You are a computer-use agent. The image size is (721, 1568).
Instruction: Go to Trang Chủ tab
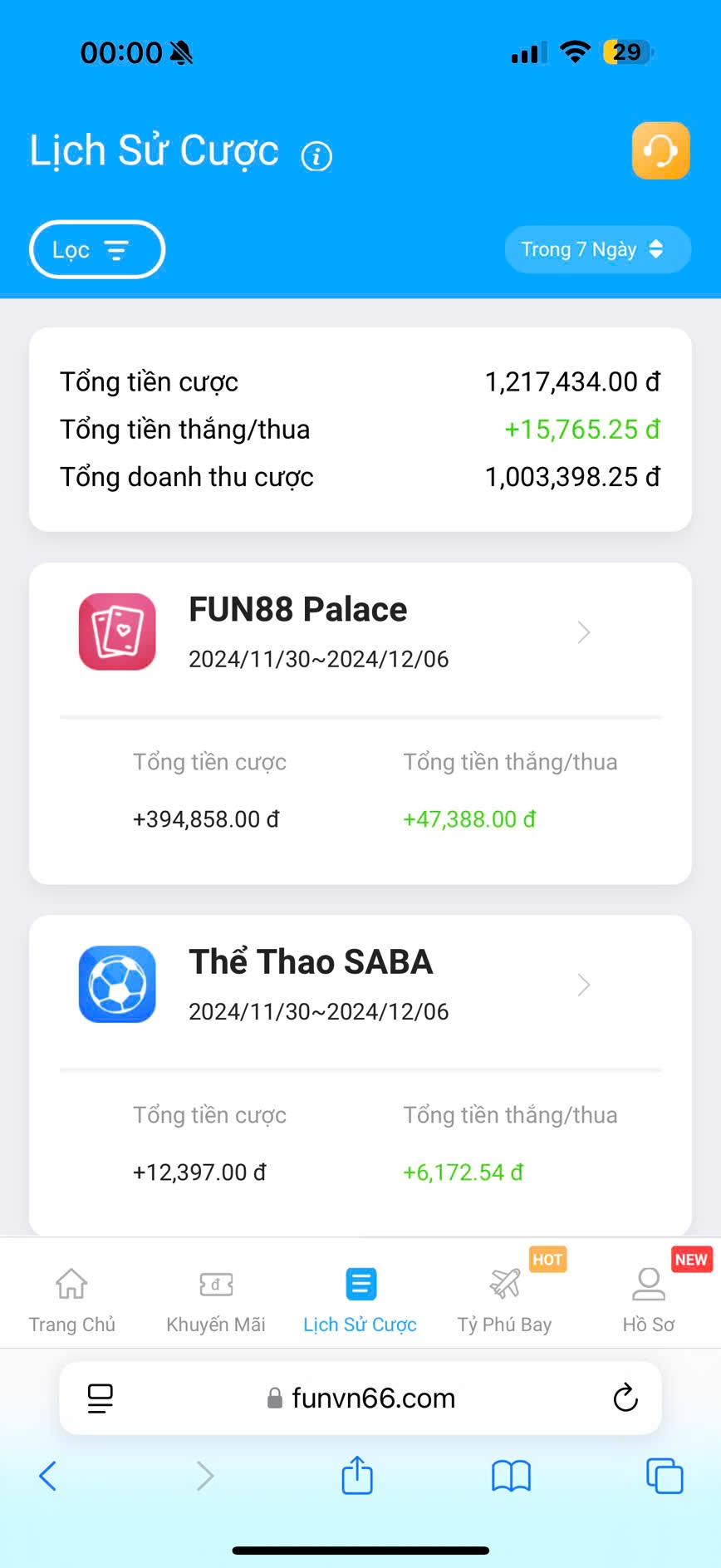[71, 1297]
